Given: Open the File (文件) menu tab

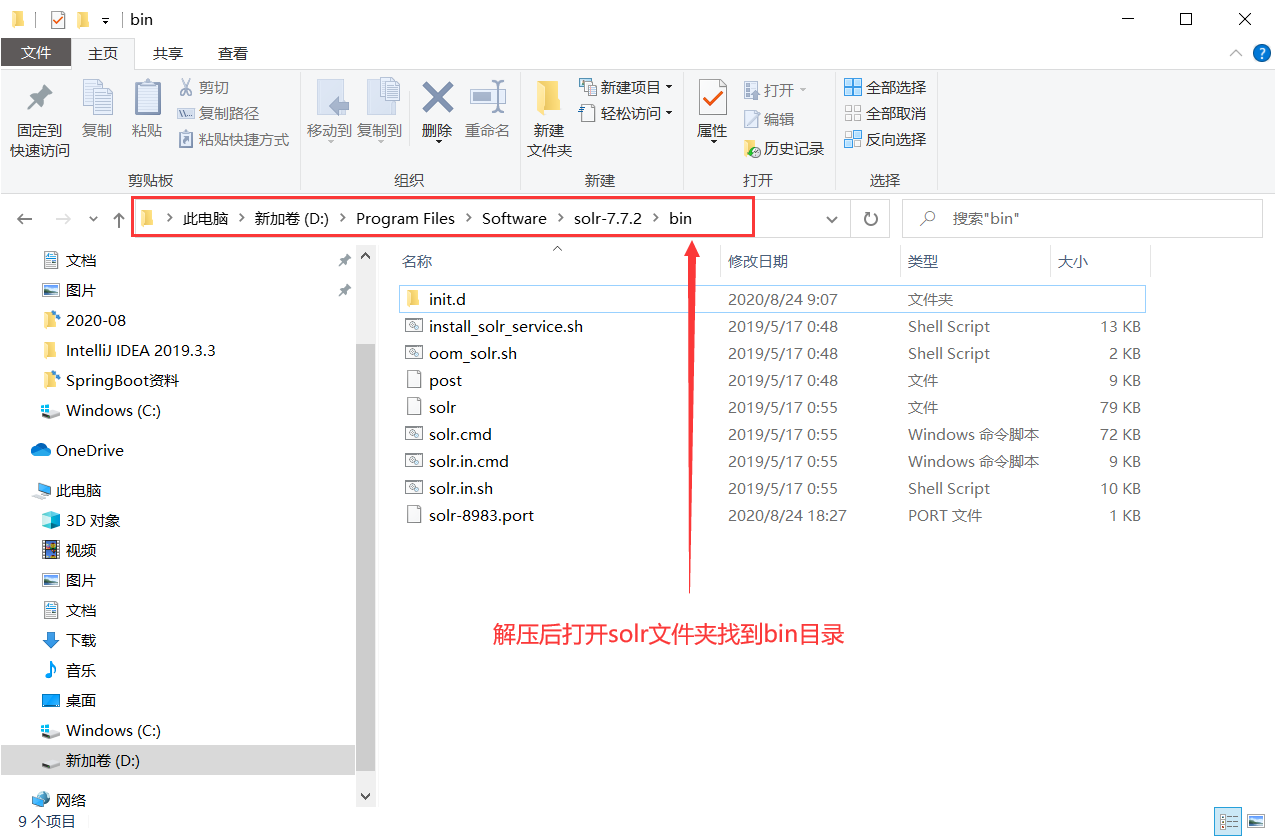Looking at the screenshot, I should coord(36,53).
